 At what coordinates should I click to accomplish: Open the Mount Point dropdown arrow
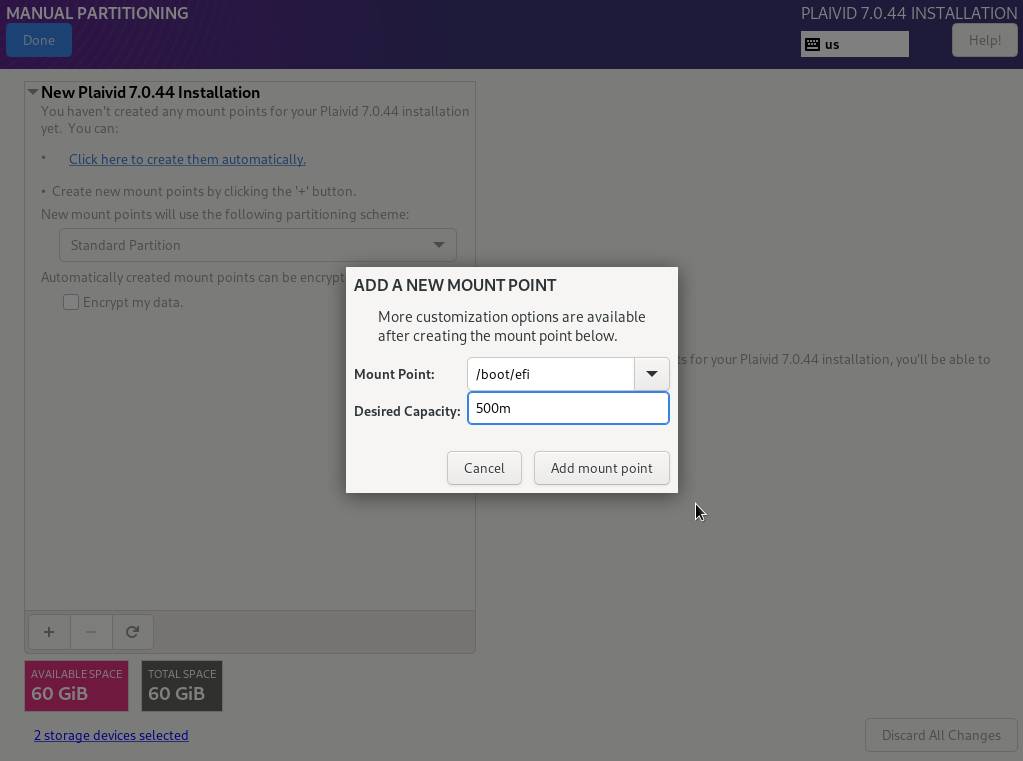[x=652, y=374]
